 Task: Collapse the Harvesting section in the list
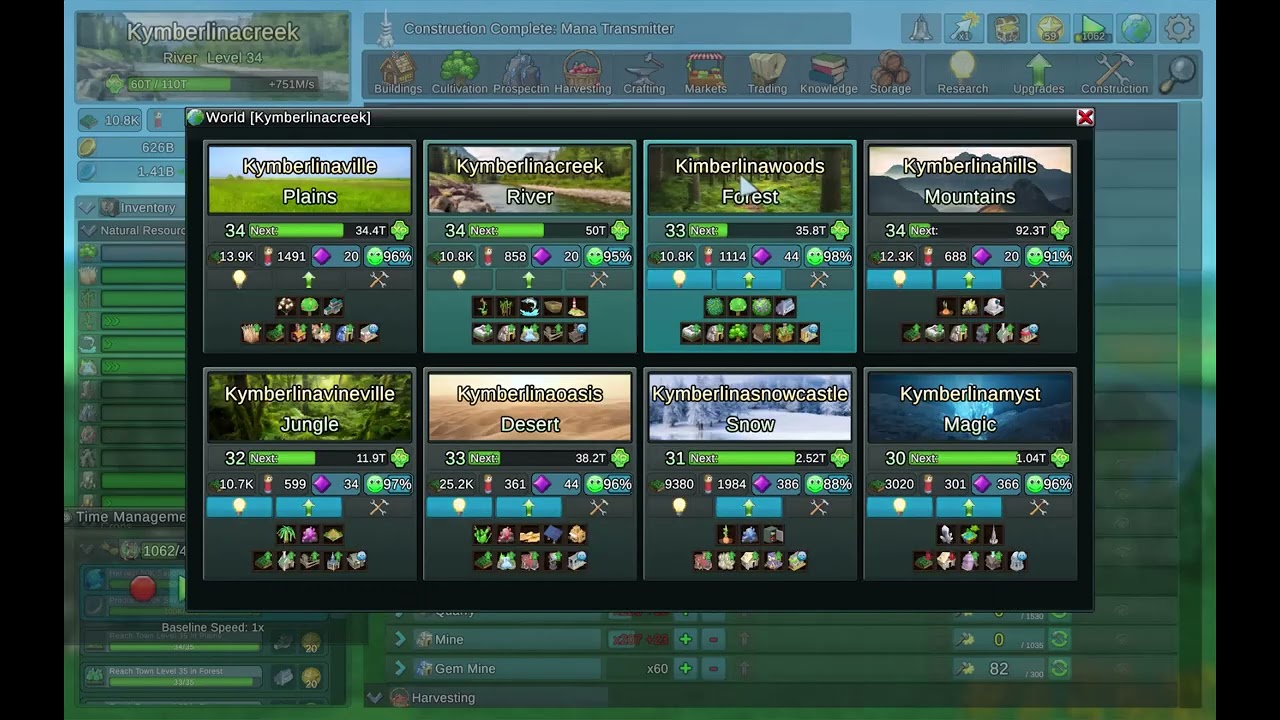pos(375,697)
